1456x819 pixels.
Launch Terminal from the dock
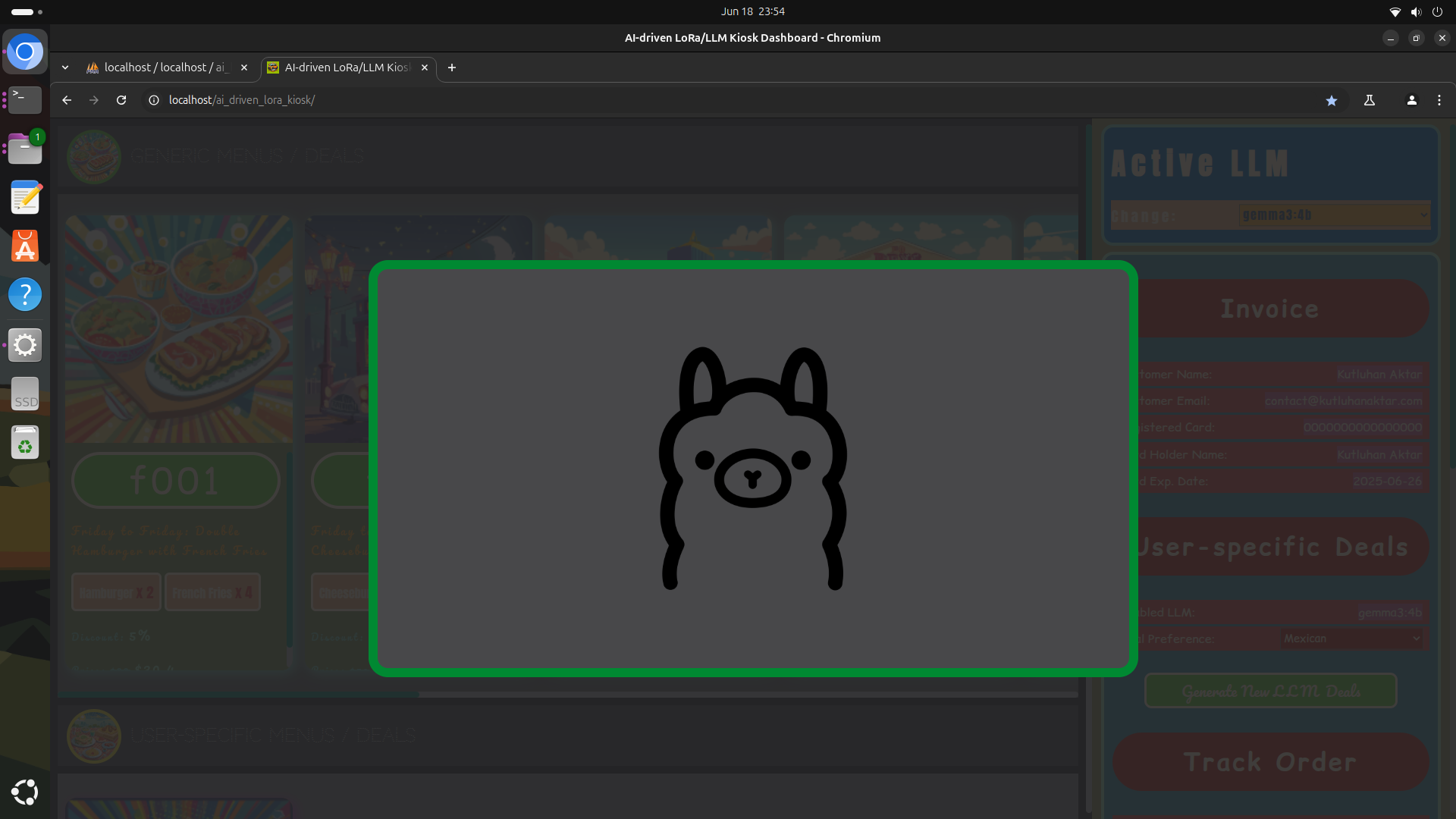[25, 100]
